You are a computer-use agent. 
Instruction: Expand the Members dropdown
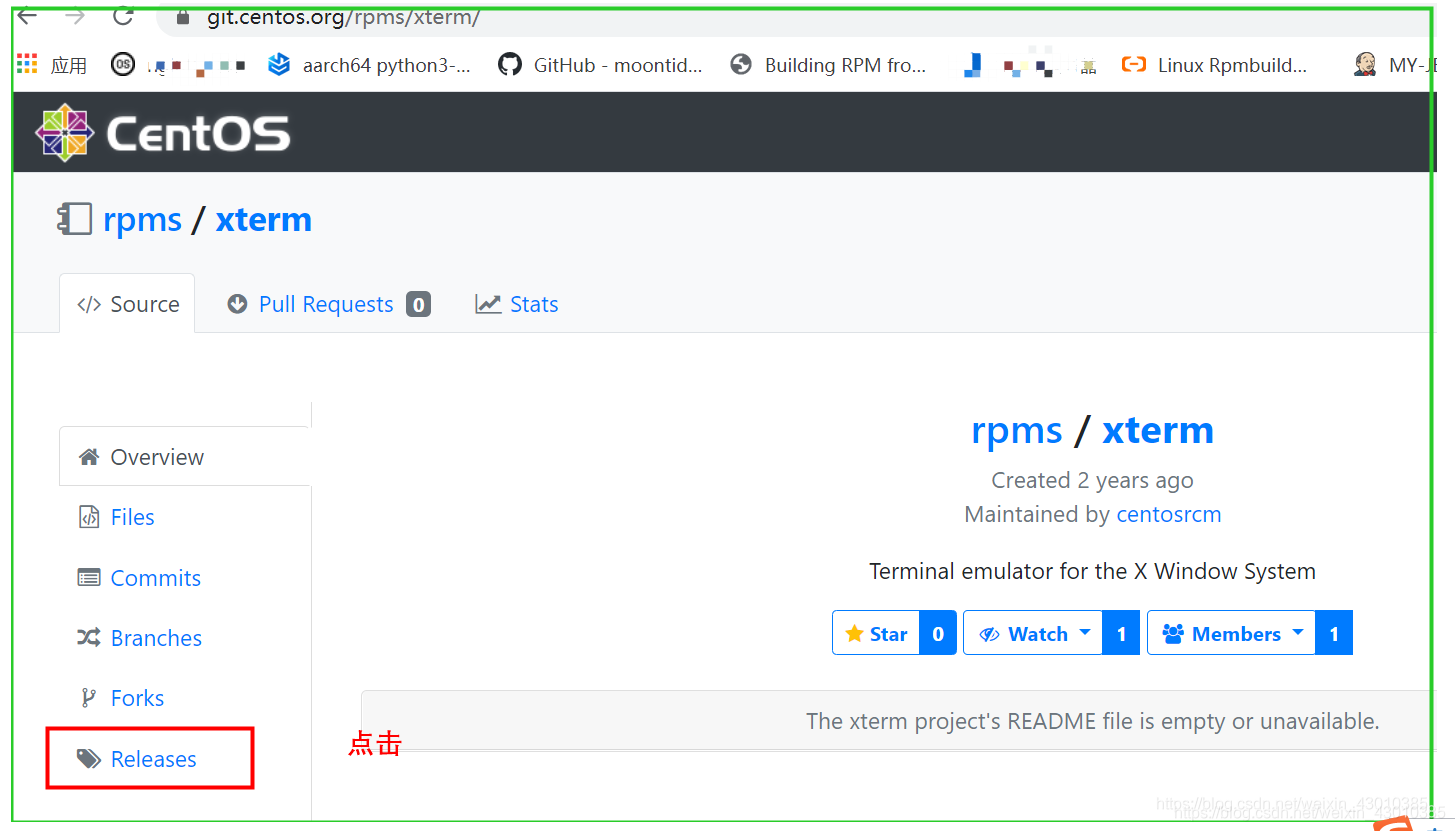coord(1231,633)
